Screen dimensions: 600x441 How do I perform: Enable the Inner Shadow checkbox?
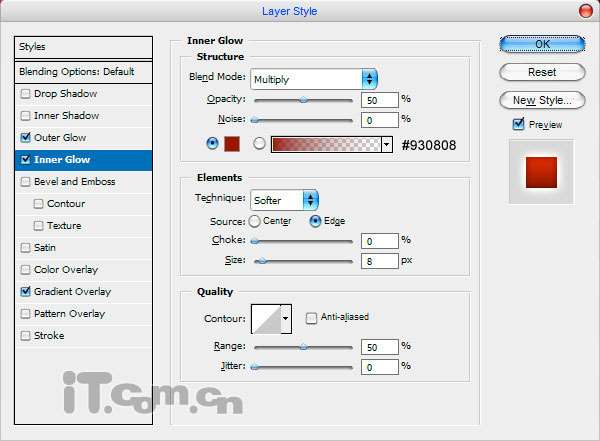[x=25, y=116]
